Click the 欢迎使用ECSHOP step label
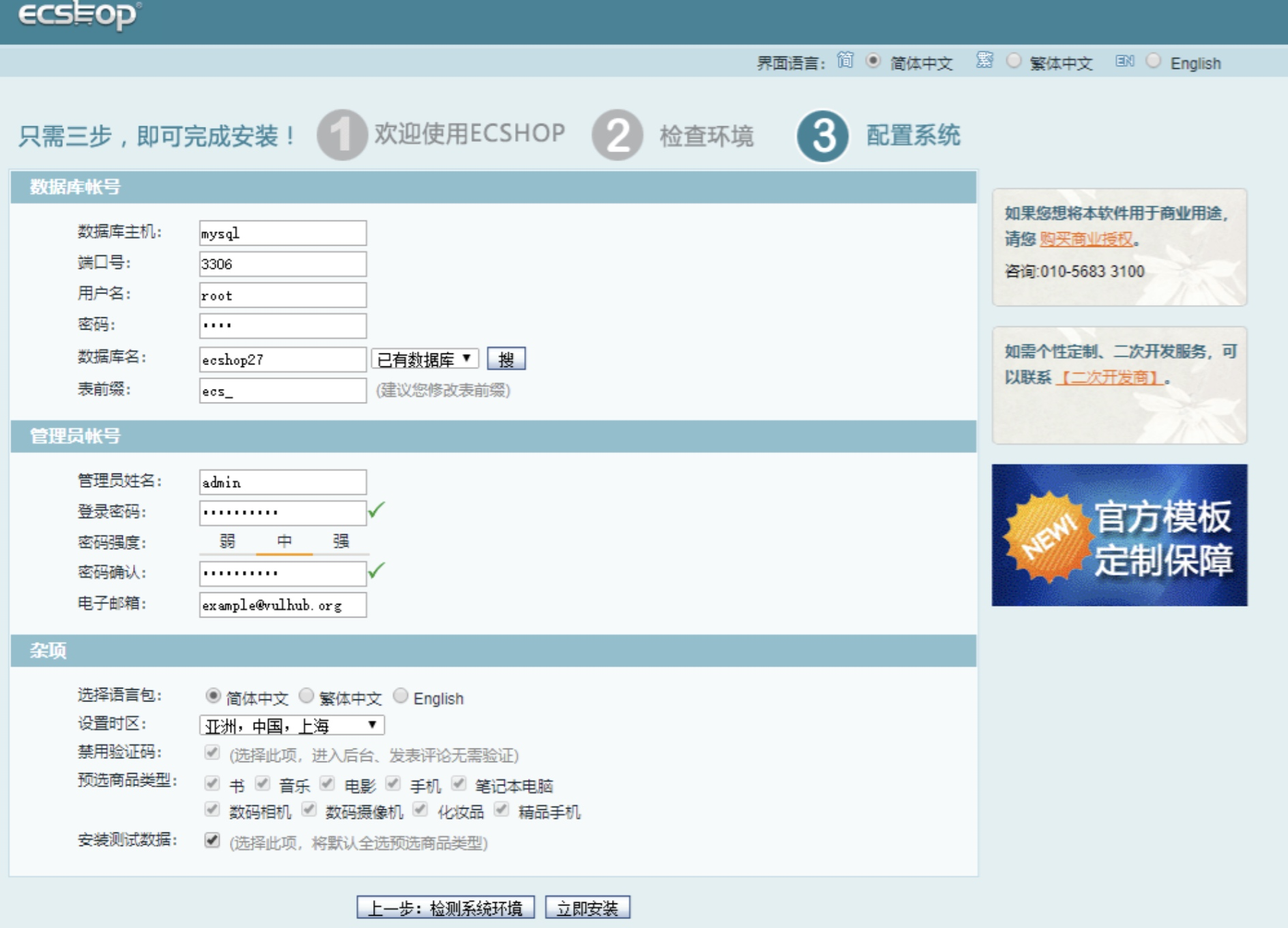Screen dimensions: 1288x928 click(469, 134)
